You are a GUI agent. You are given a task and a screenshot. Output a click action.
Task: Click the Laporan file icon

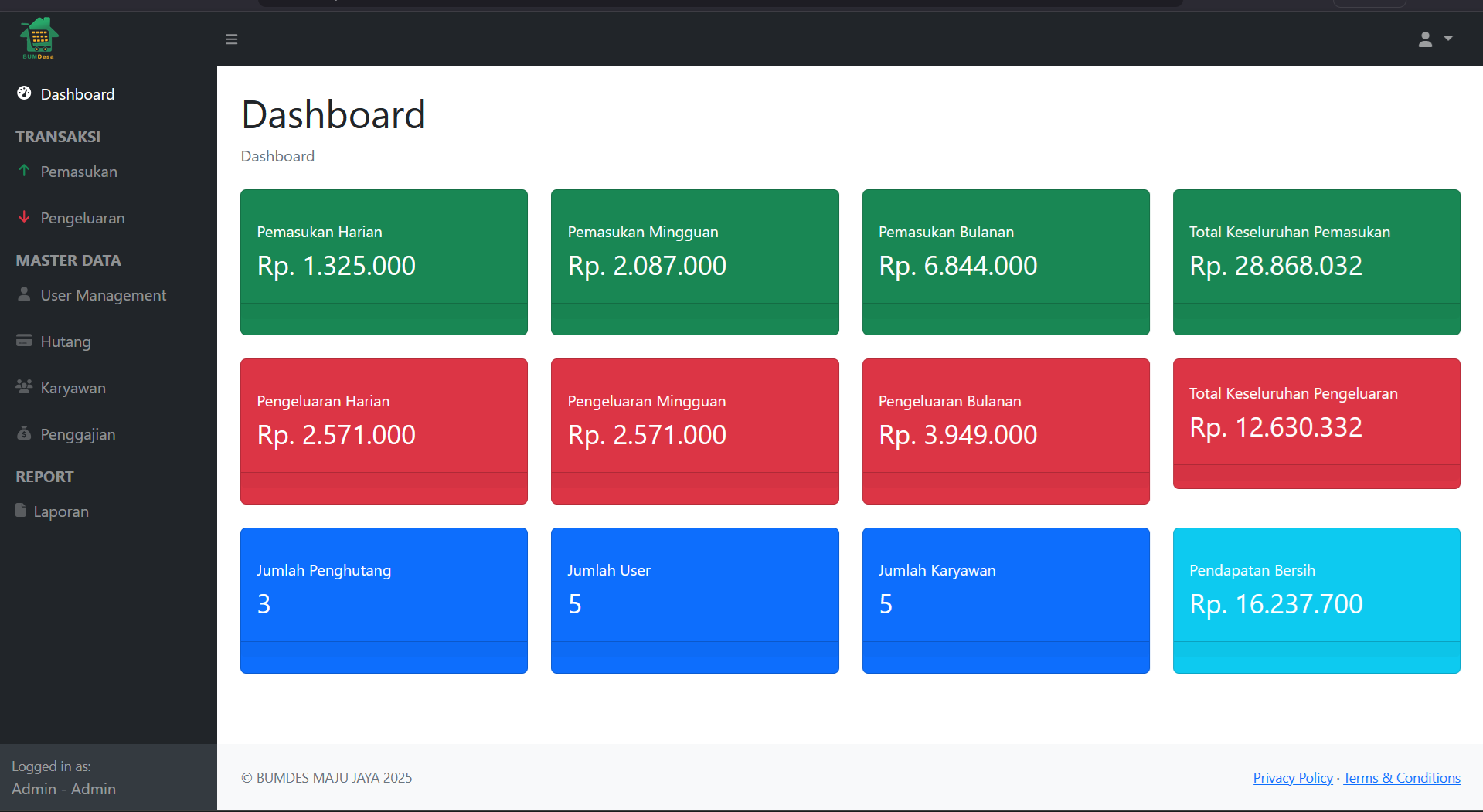(x=21, y=511)
